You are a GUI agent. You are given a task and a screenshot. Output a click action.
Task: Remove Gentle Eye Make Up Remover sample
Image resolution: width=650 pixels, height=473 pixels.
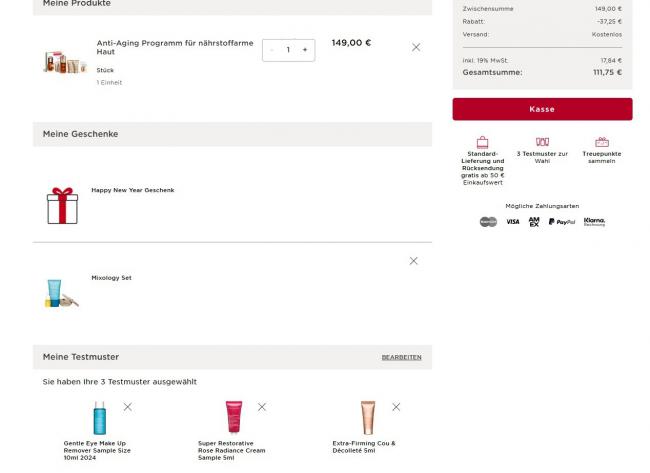click(127, 407)
